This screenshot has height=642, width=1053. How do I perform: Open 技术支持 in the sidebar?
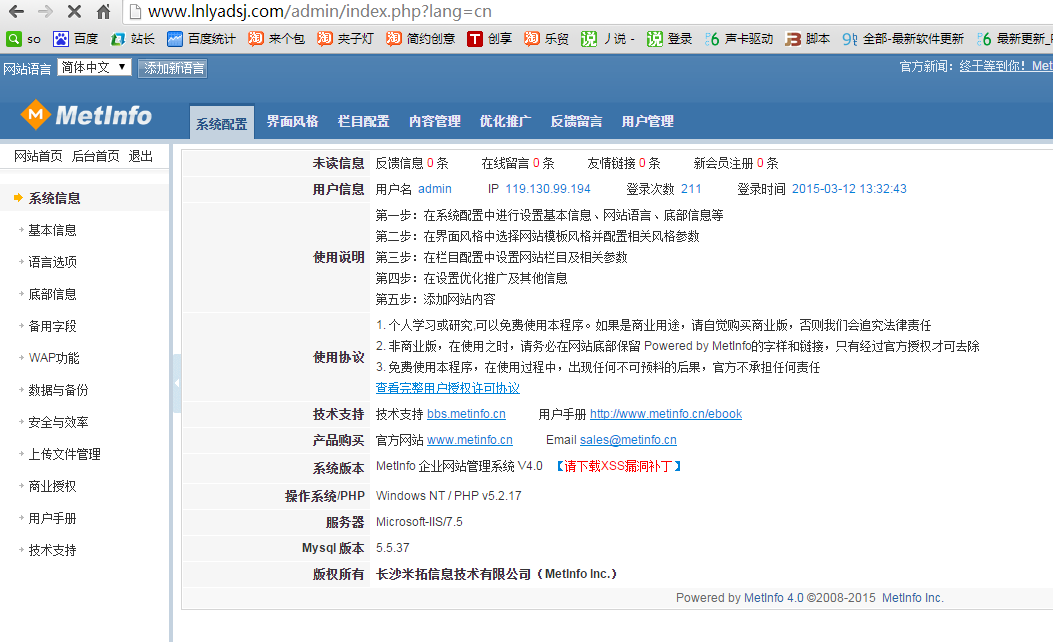coord(52,550)
